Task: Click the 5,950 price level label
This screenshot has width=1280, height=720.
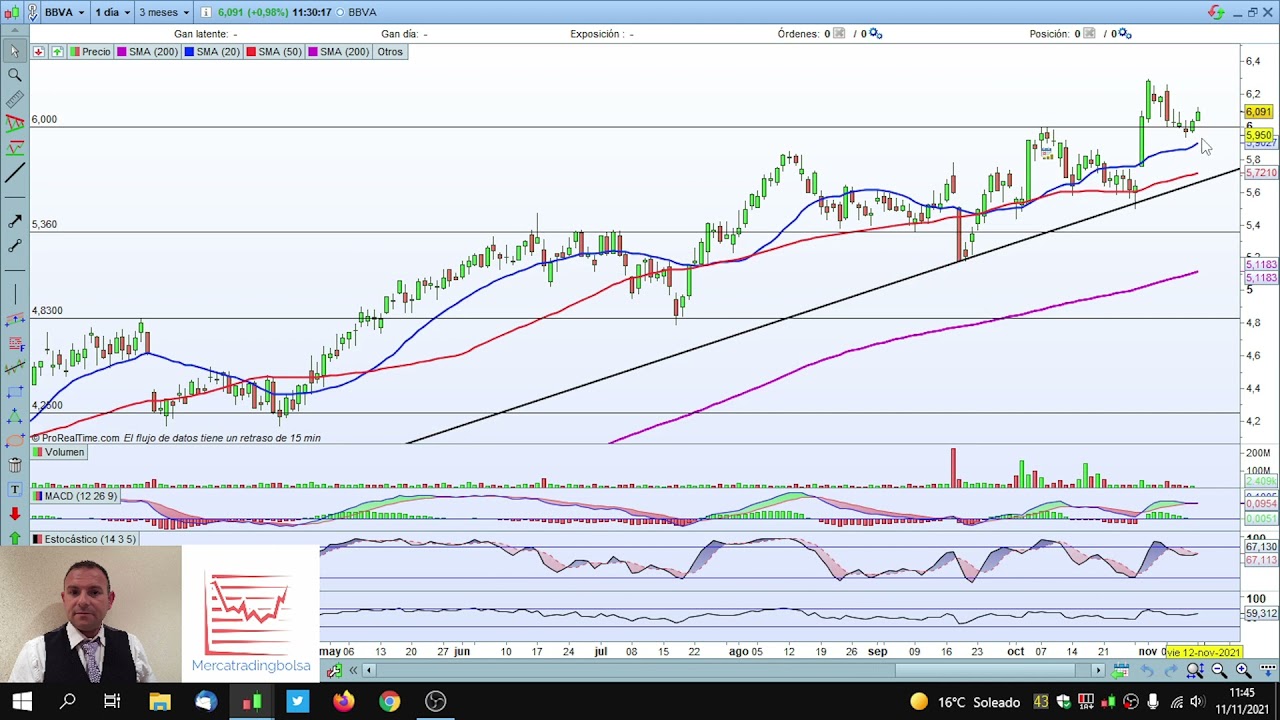Action: click(x=1258, y=135)
